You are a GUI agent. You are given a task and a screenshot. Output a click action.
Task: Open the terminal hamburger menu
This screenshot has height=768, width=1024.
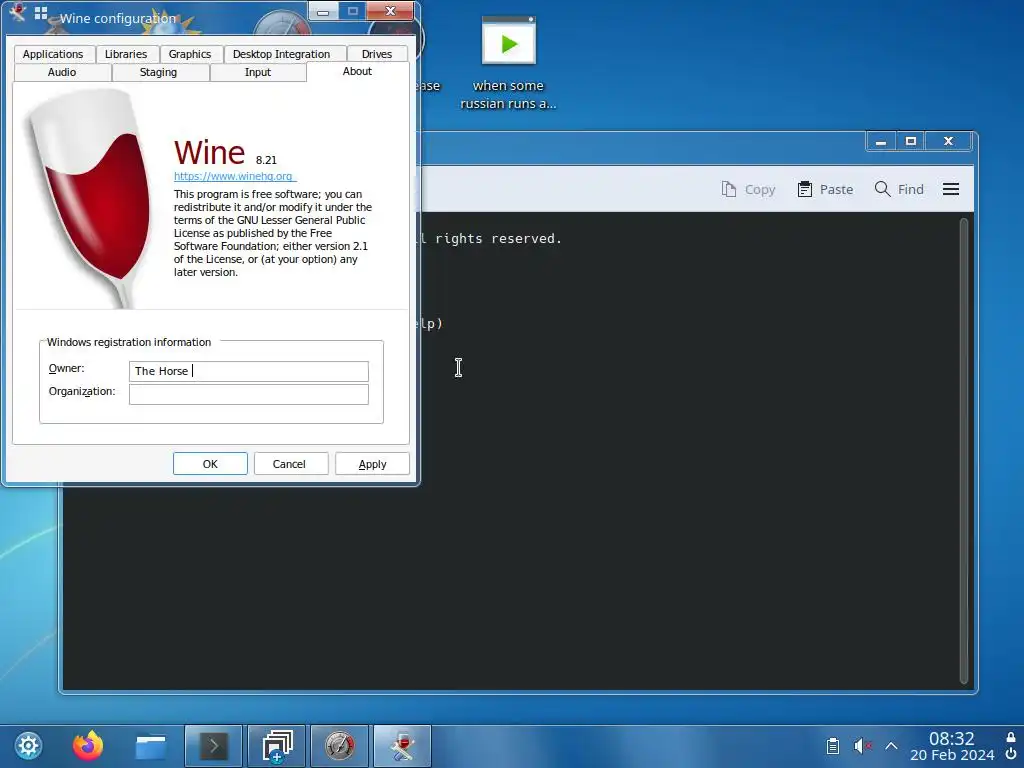[951, 189]
